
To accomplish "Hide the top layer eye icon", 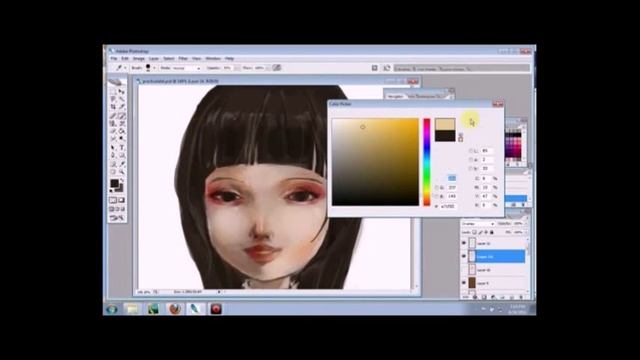I will [464, 243].
